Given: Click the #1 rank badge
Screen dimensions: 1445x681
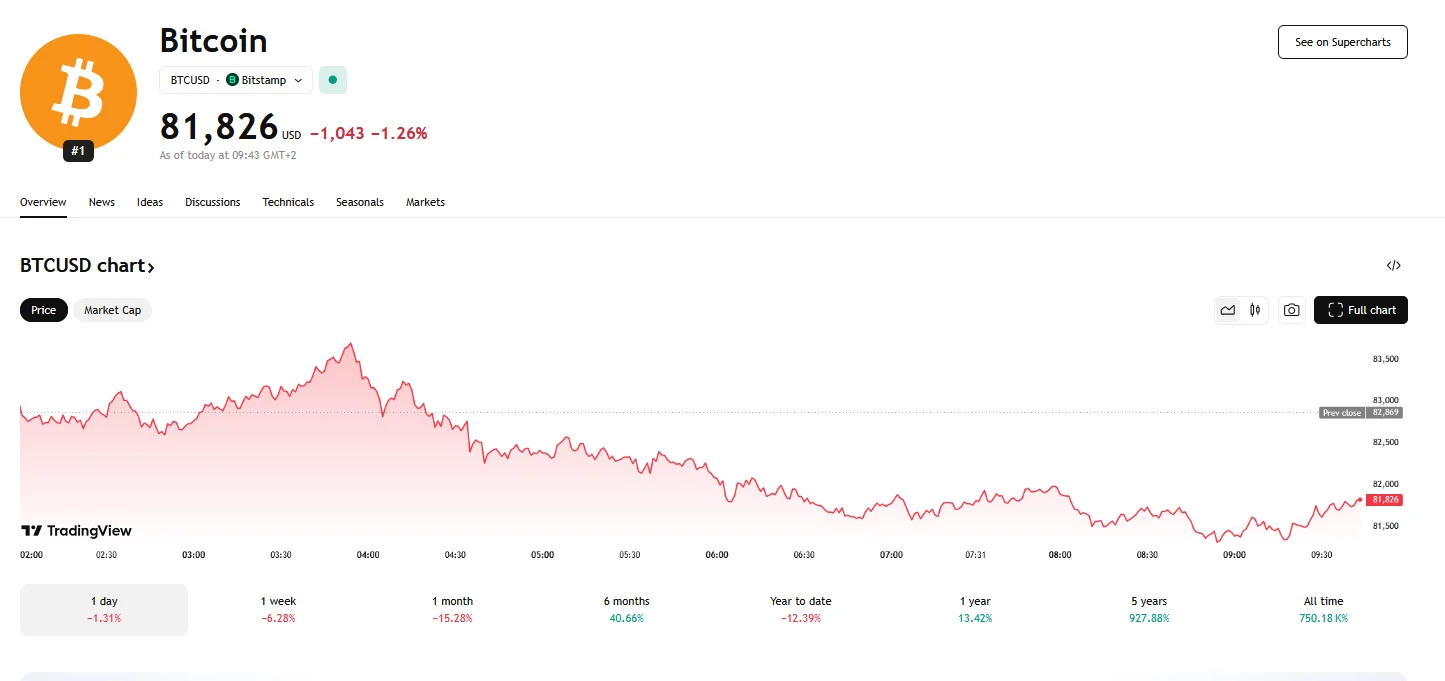Looking at the screenshot, I should (78, 151).
